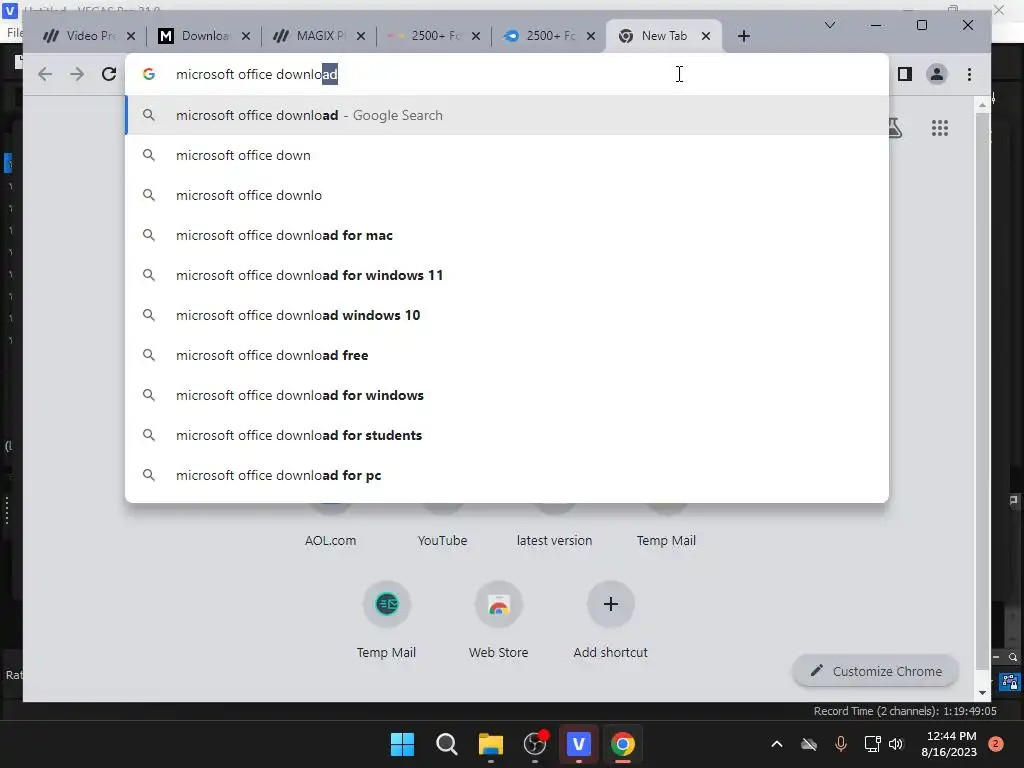Open File Explorer from taskbar
Viewport: 1024px width, 768px height.
(x=490, y=744)
